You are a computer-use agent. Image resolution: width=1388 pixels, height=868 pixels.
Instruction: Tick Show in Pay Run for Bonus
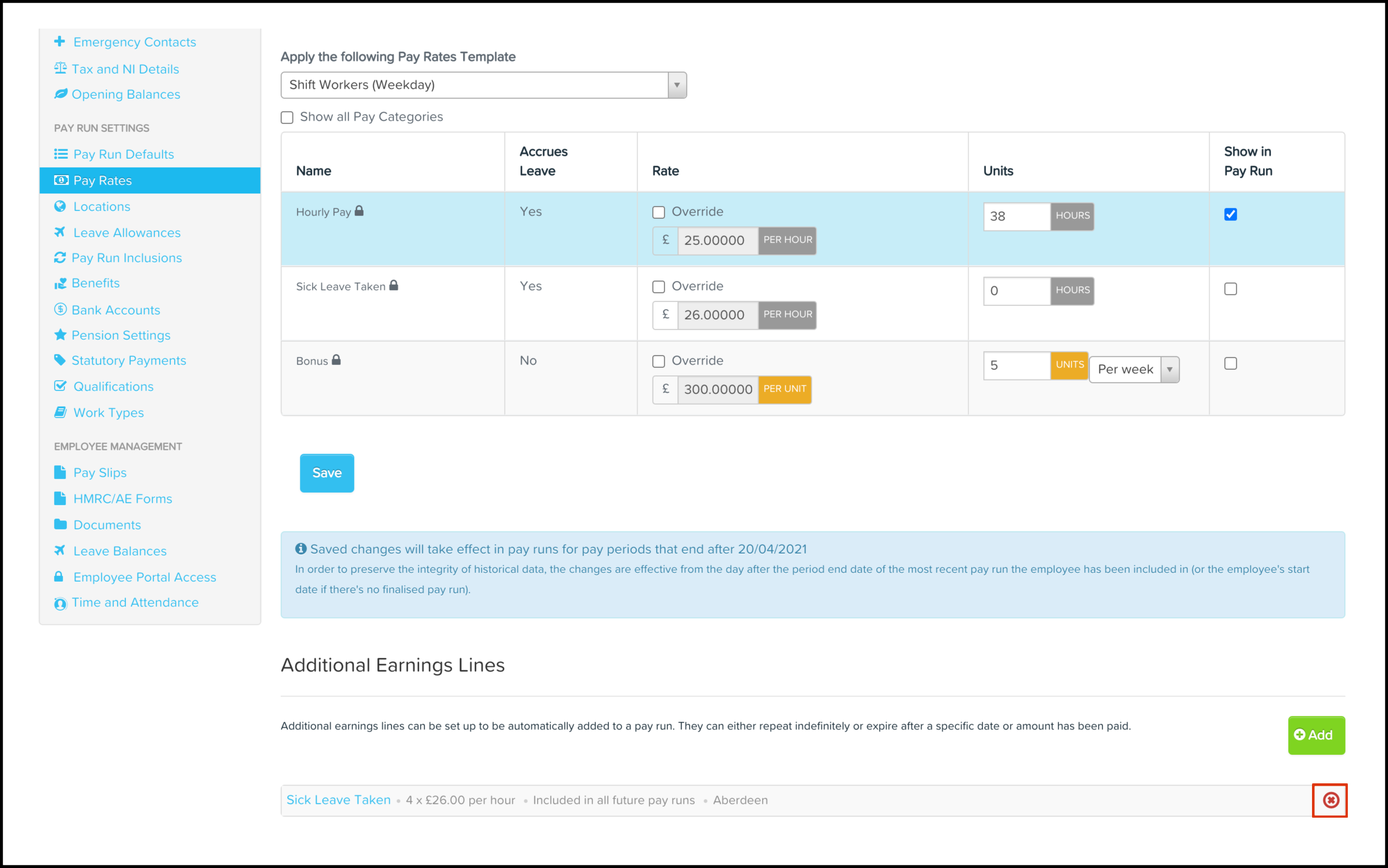click(1230, 363)
